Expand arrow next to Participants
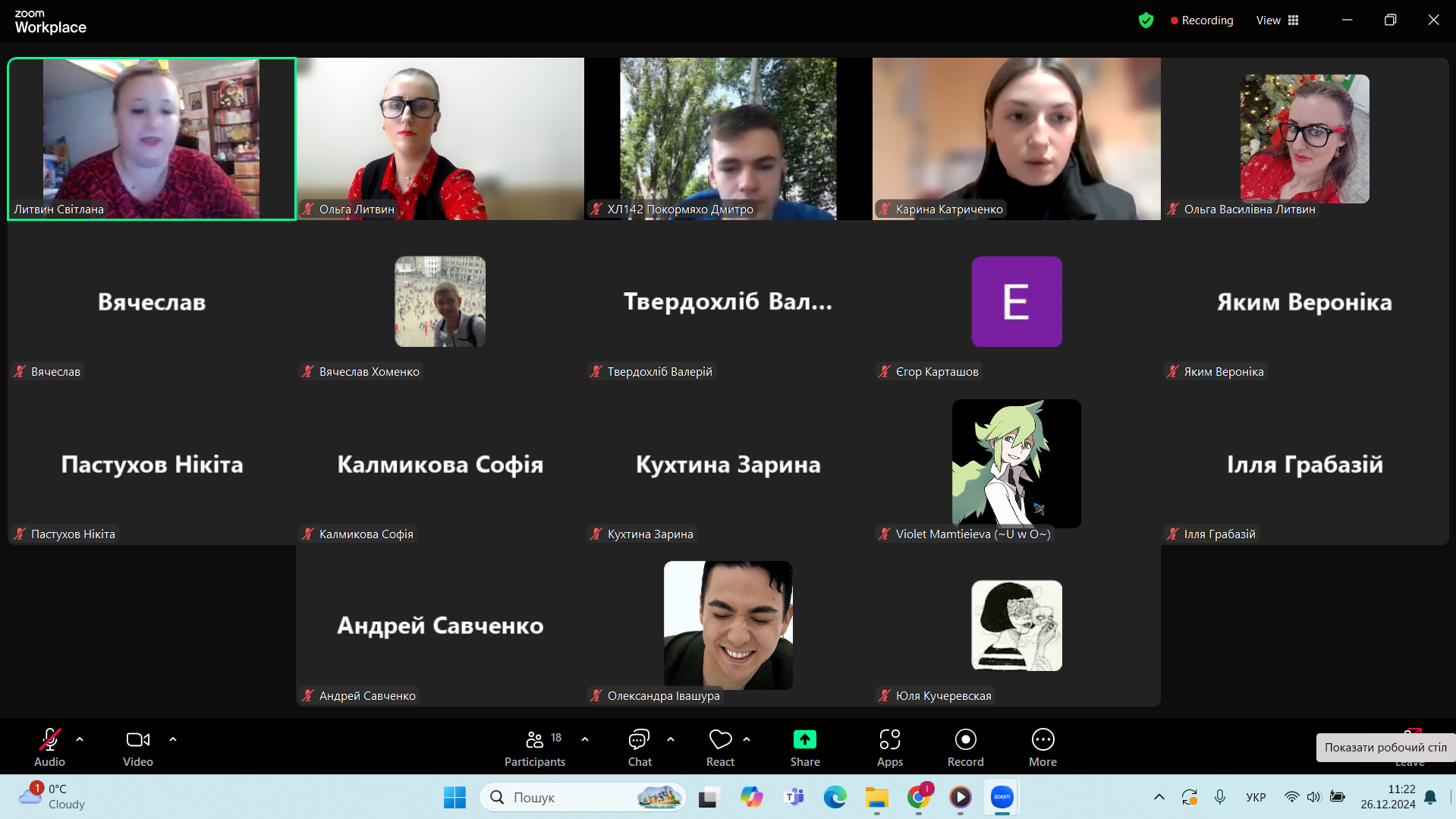Image resolution: width=1456 pixels, height=819 pixels. [585, 739]
